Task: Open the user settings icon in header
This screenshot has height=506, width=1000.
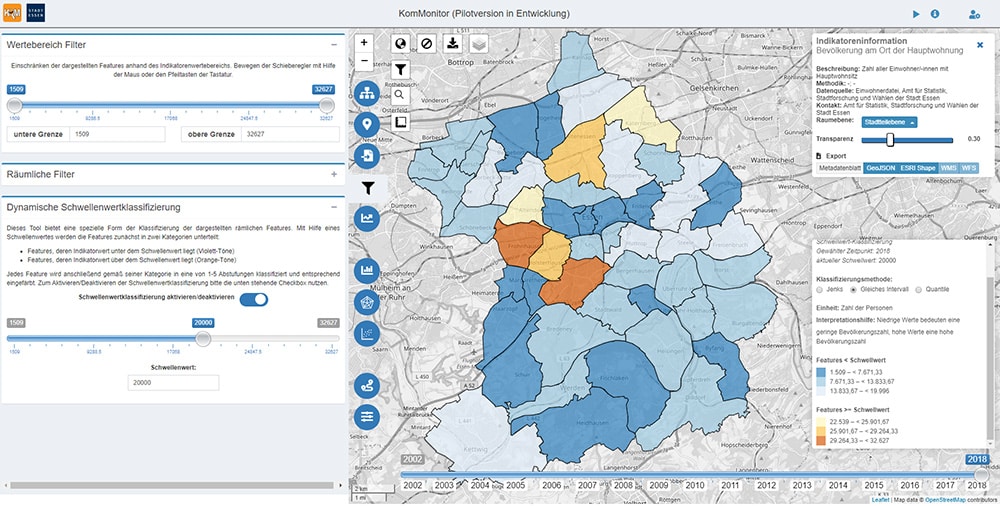Action: 974,14
